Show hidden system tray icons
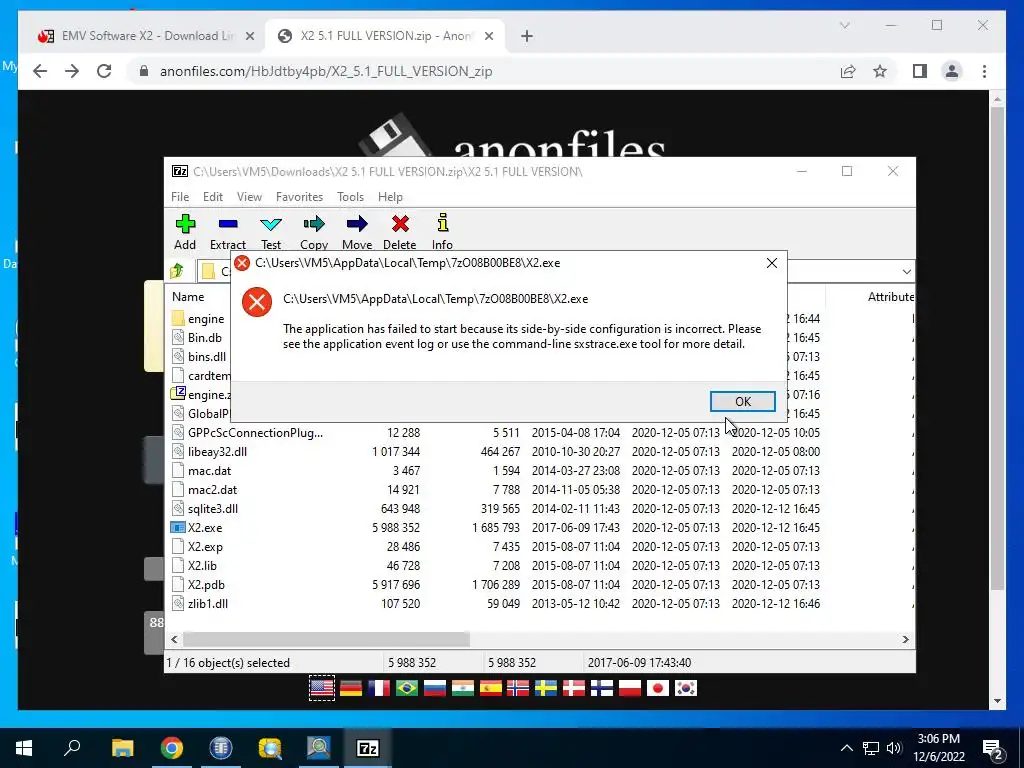 [846, 748]
